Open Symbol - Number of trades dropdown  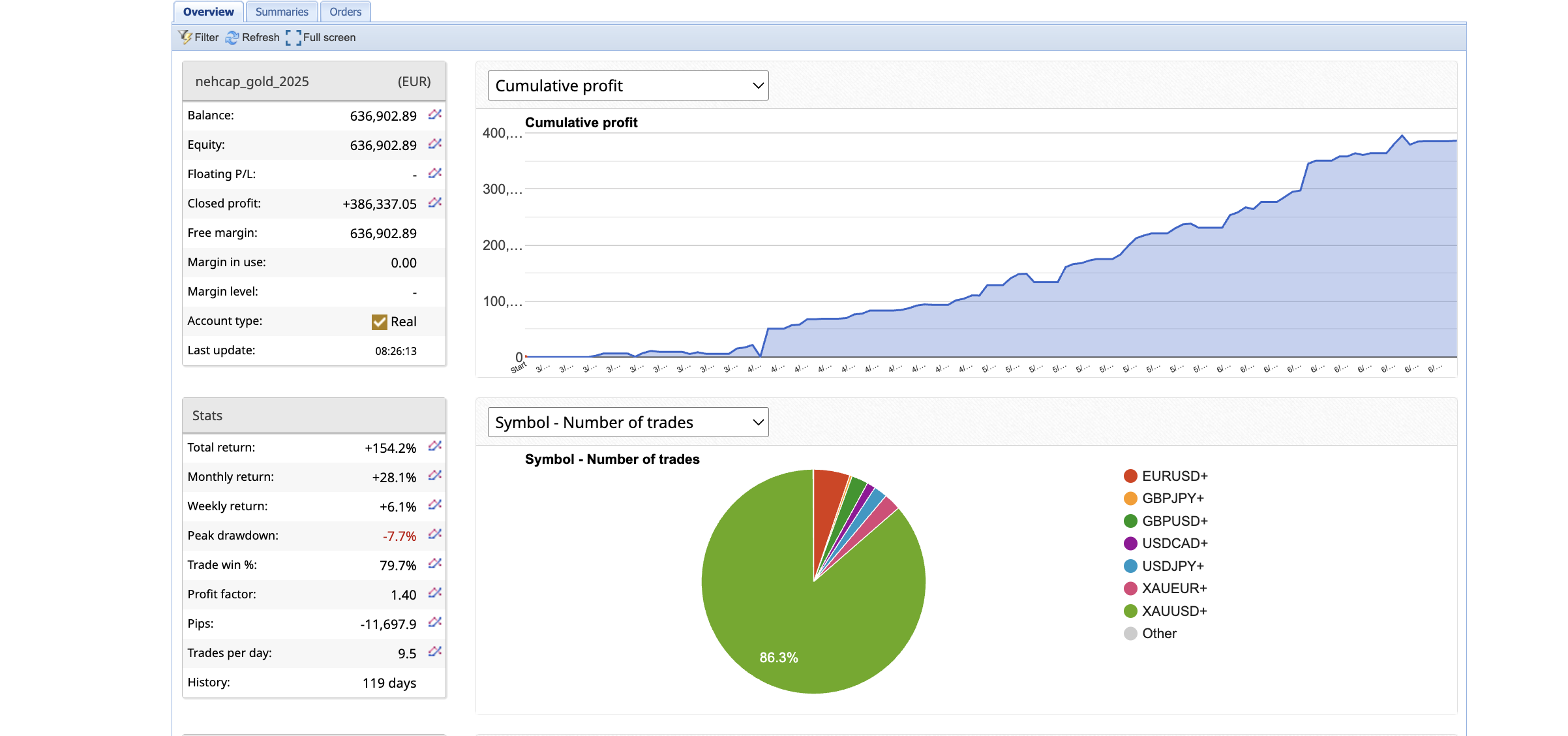pos(627,422)
